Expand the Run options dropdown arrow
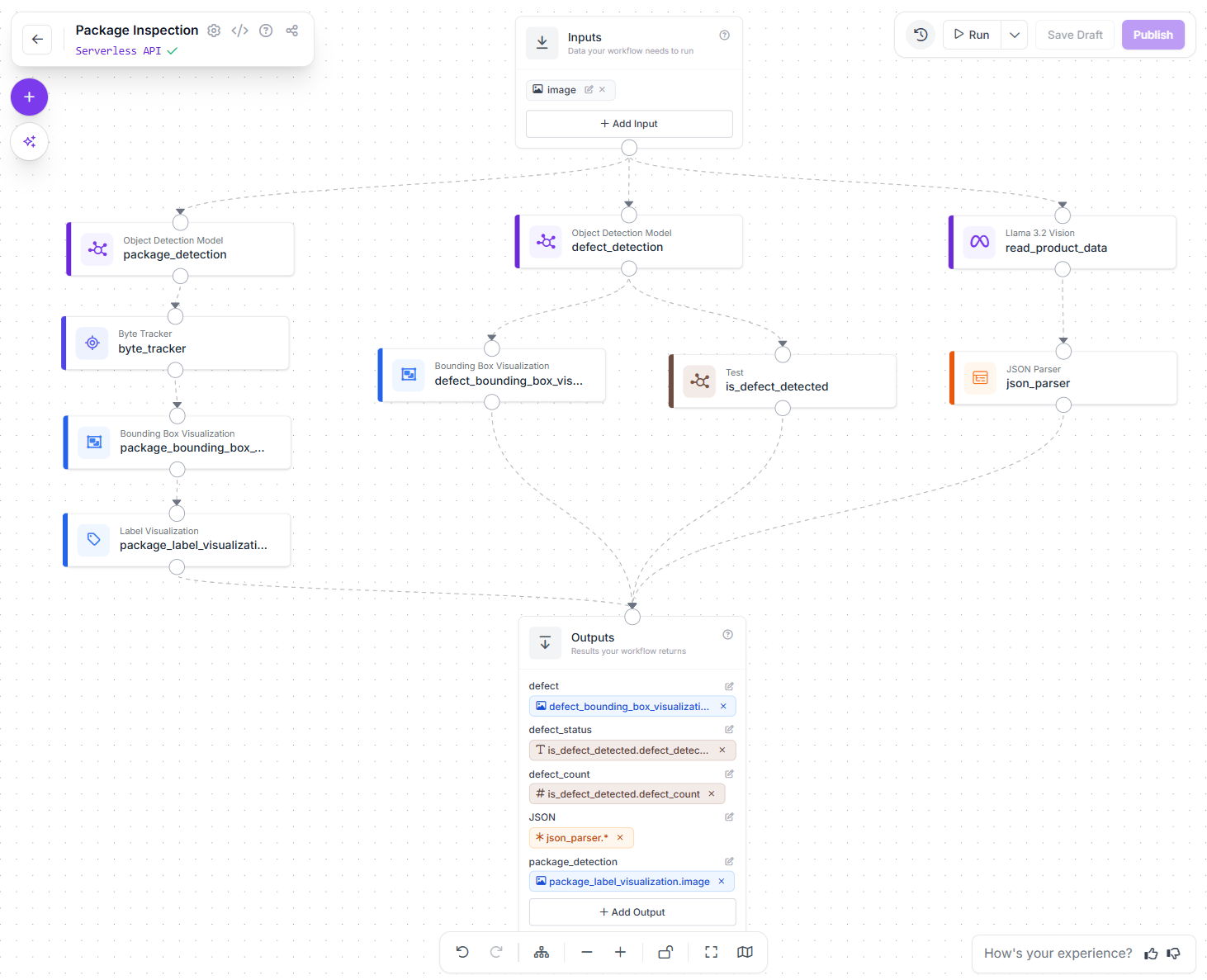1207x980 pixels. tap(1015, 35)
